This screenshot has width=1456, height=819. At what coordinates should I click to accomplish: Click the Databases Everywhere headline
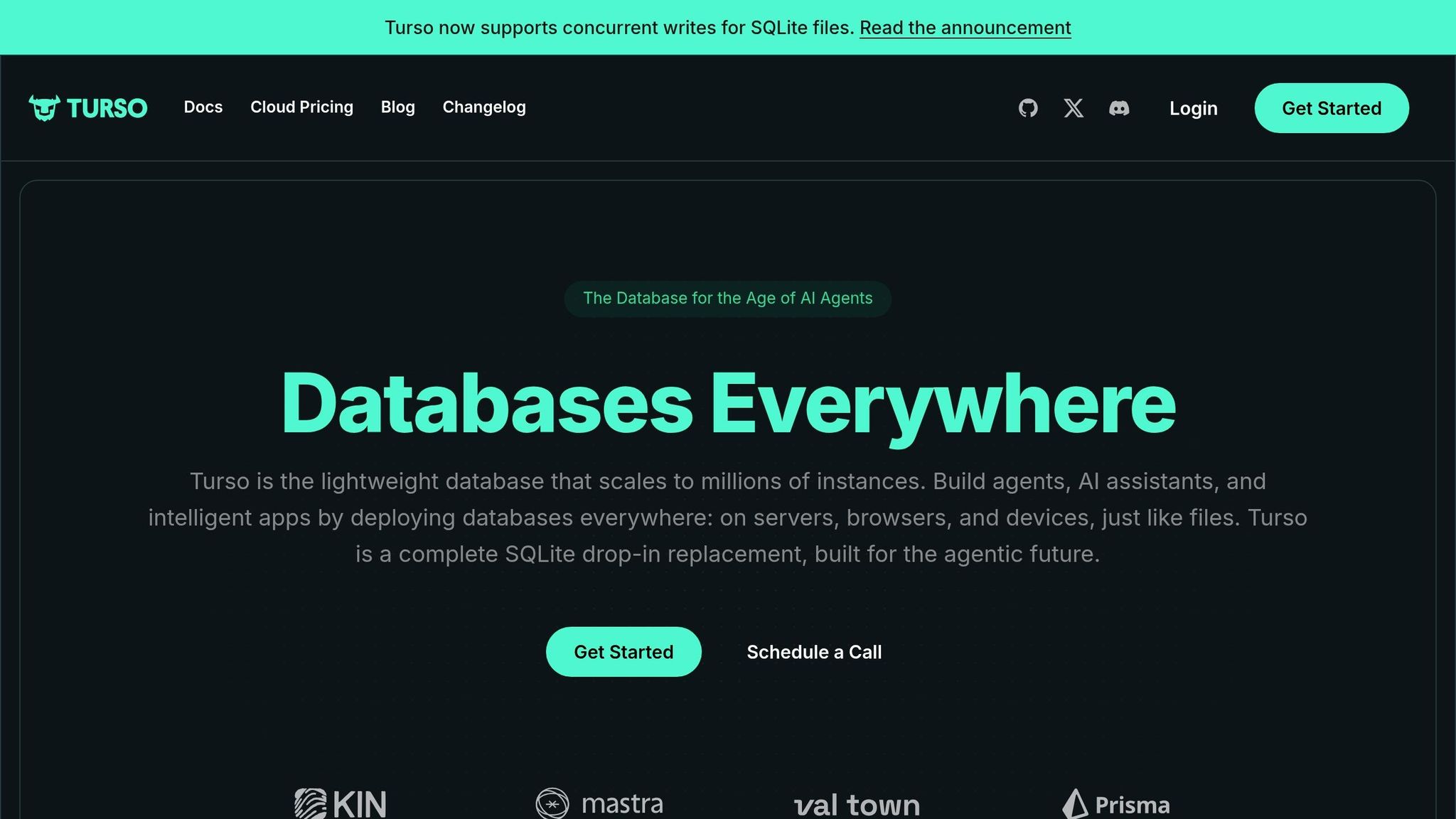click(x=728, y=403)
